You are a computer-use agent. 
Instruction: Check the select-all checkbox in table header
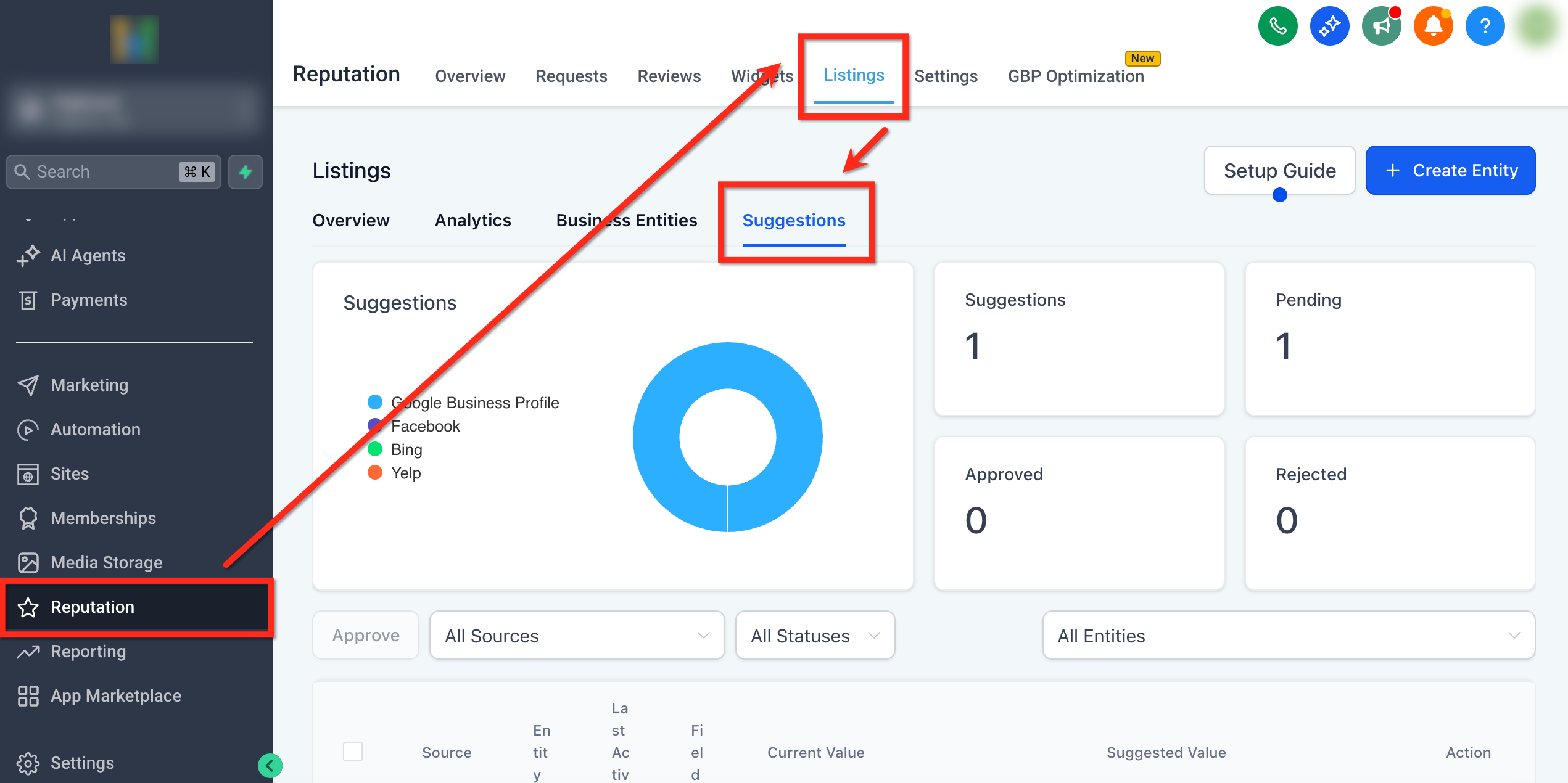353,752
